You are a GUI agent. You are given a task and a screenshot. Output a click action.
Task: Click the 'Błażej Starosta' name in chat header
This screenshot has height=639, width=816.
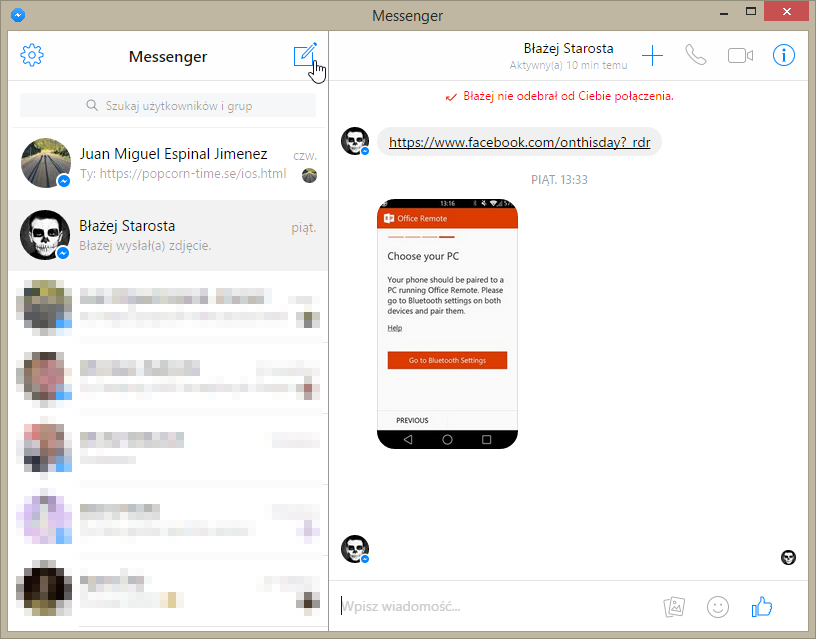pos(568,48)
